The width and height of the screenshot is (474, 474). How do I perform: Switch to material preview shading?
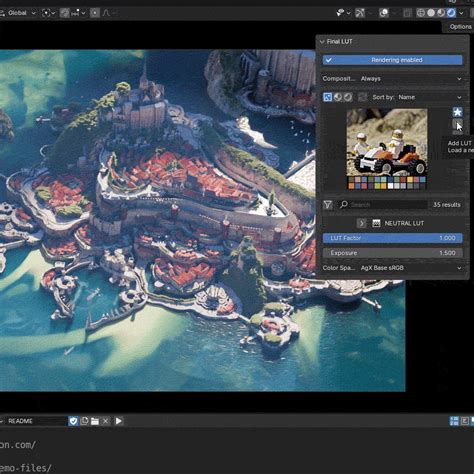click(441, 13)
